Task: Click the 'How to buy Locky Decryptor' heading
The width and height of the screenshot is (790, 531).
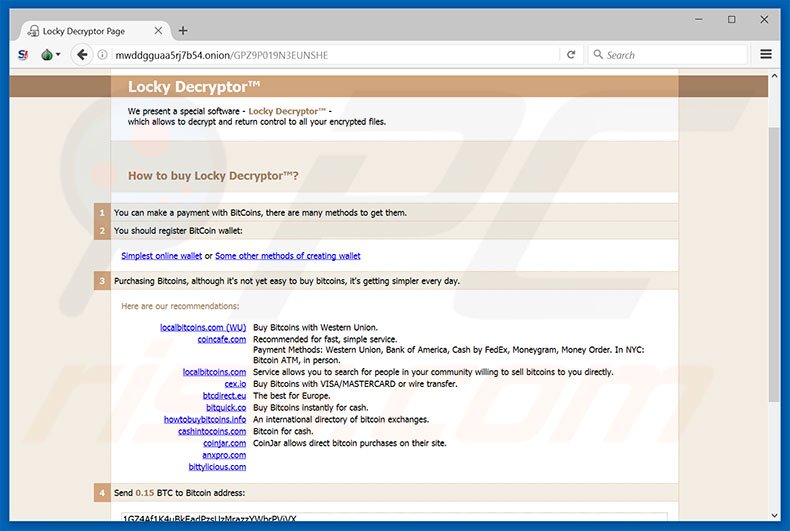Action: (213, 176)
